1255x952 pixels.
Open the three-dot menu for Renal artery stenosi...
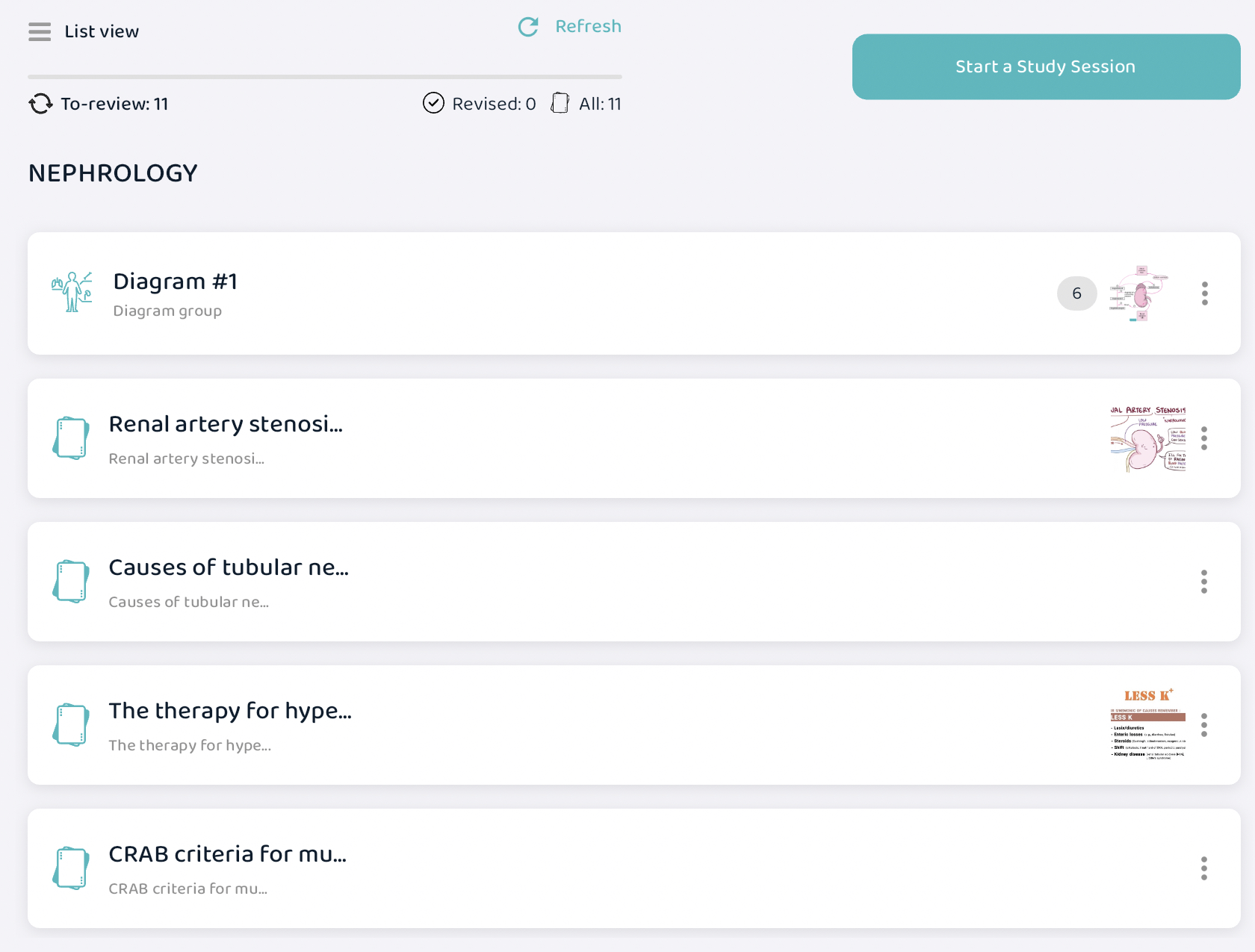point(1204,438)
